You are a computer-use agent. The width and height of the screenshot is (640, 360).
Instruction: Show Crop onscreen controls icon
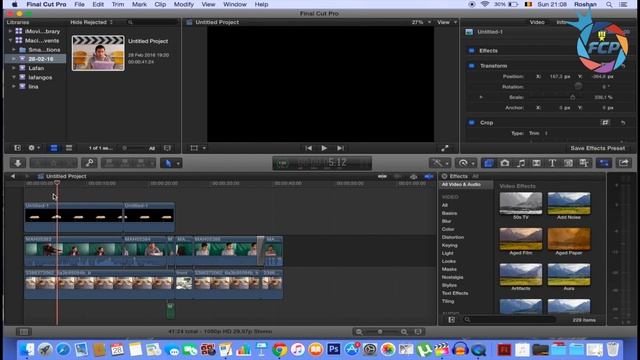point(605,122)
